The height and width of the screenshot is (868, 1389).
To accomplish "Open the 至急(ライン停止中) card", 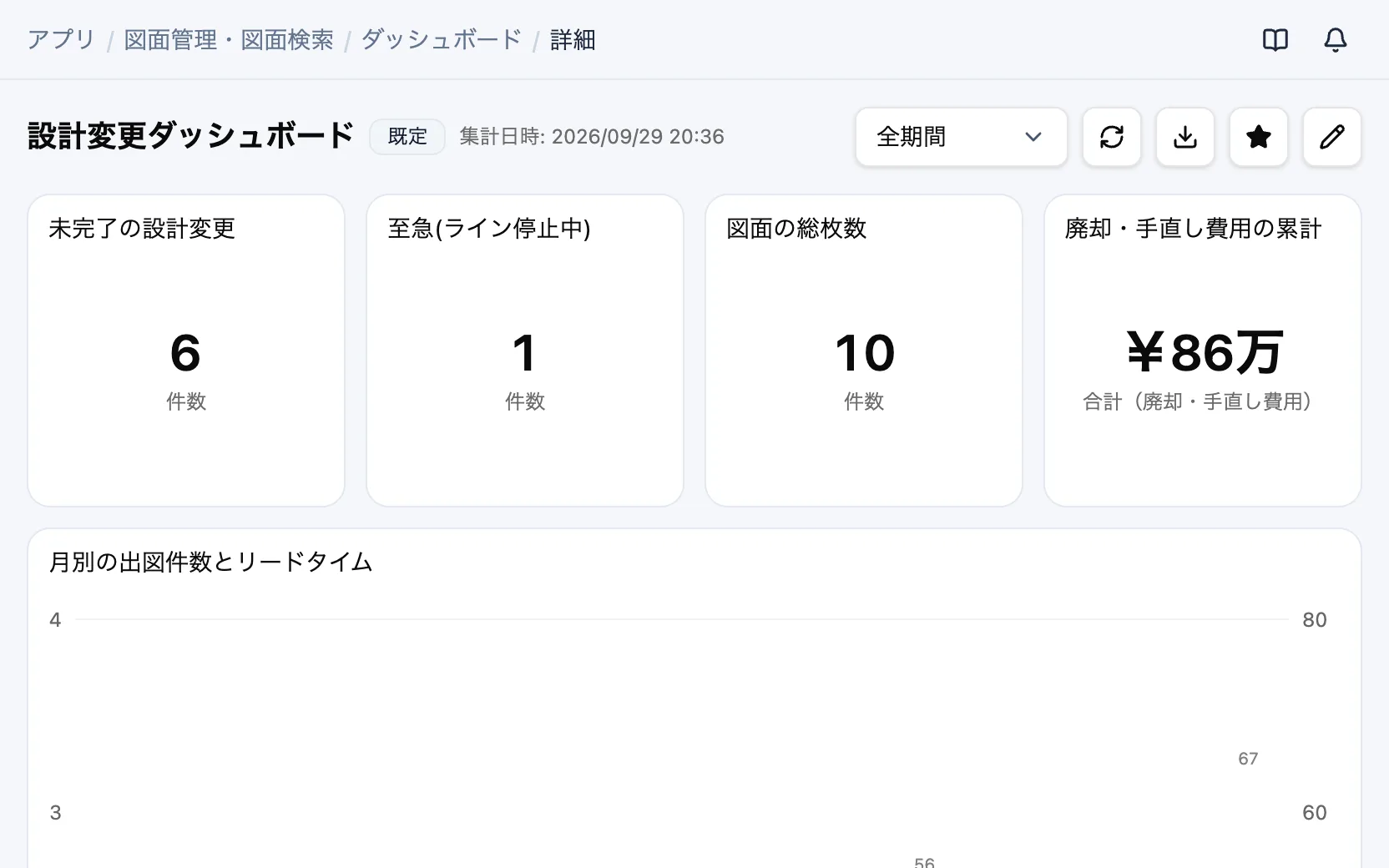I will point(525,351).
